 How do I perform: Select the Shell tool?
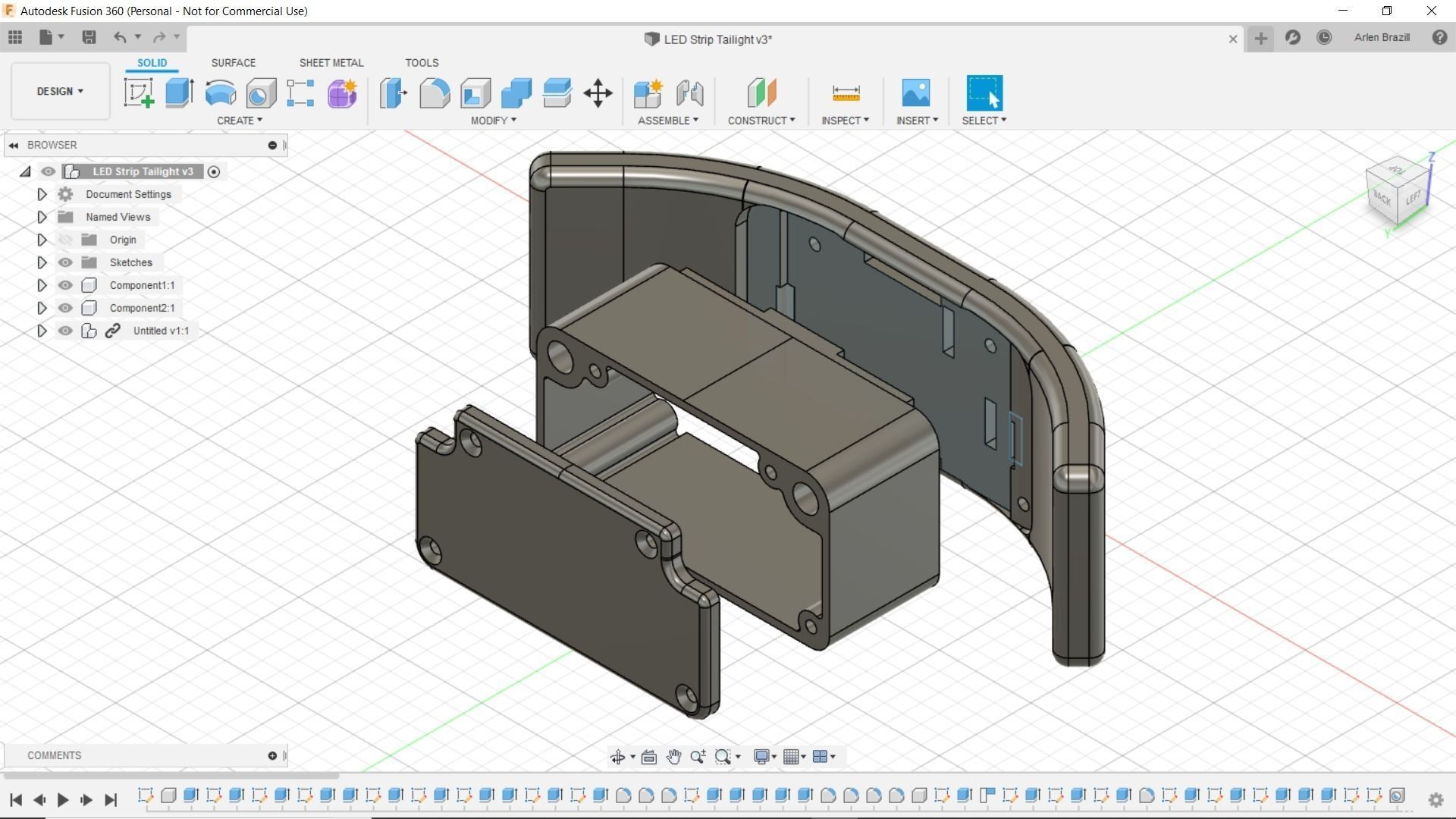click(x=475, y=93)
